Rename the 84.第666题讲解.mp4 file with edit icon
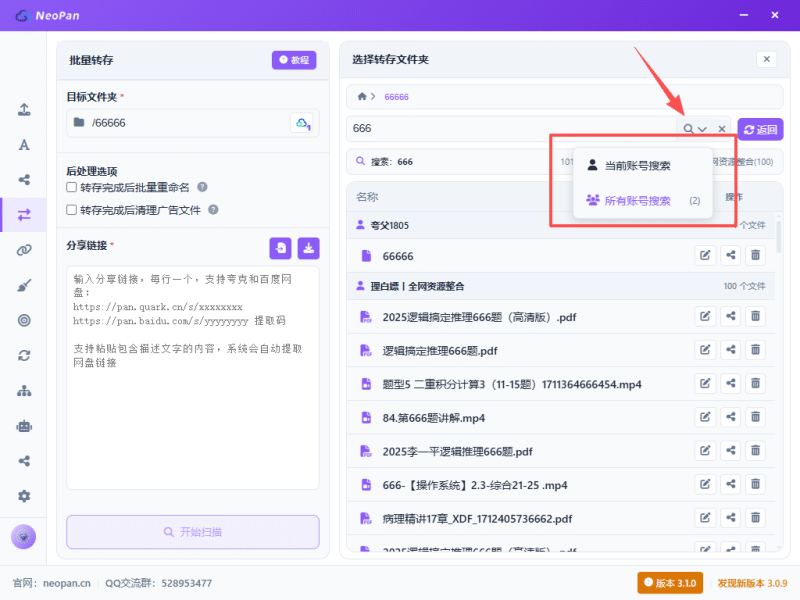Image resolution: width=800 pixels, height=600 pixels. tap(706, 418)
